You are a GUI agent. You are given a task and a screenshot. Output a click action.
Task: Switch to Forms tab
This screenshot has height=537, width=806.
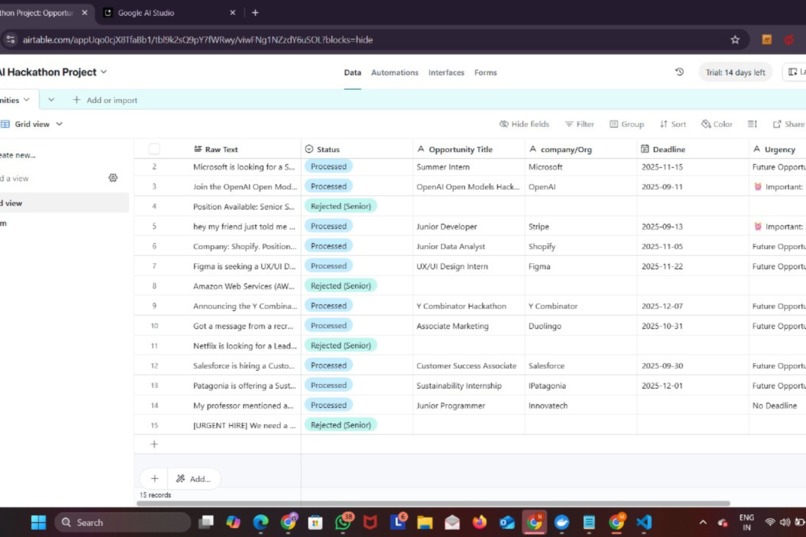[x=486, y=72]
